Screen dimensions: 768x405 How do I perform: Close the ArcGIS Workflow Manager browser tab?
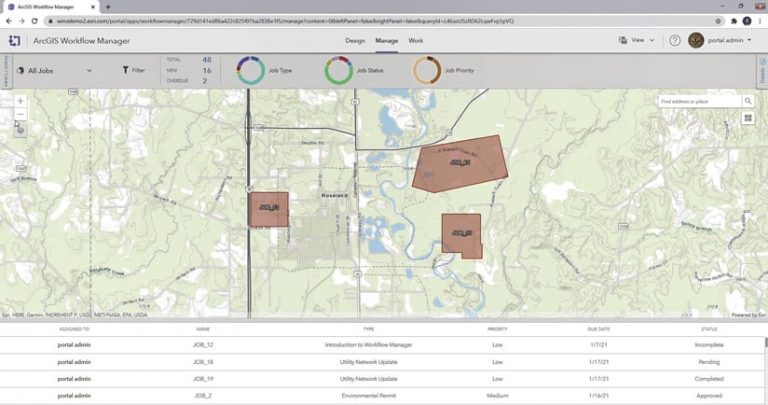pyautogui.click(x=93, y=7)
